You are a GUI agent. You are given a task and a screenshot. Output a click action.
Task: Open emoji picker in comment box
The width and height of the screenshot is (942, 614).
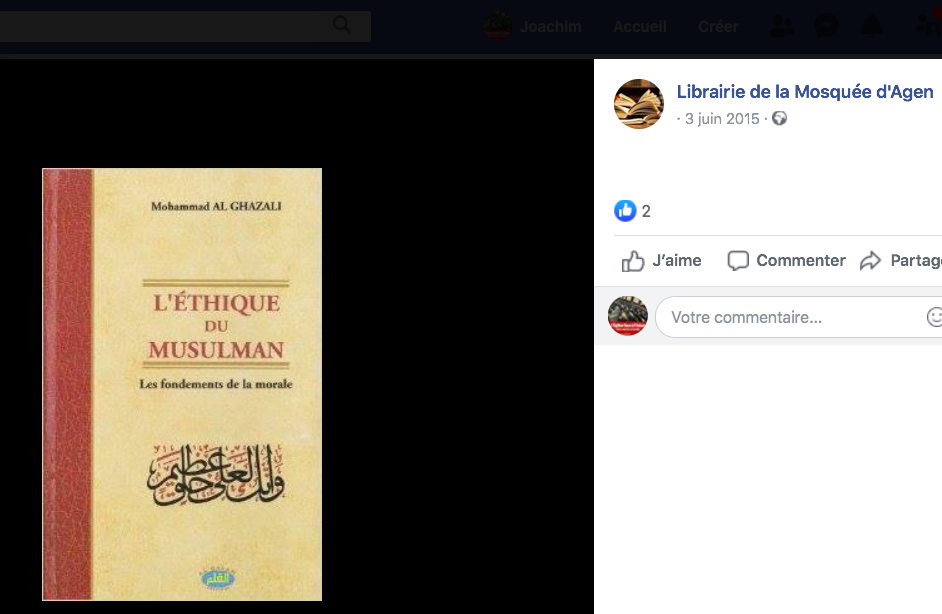(934, 317)
